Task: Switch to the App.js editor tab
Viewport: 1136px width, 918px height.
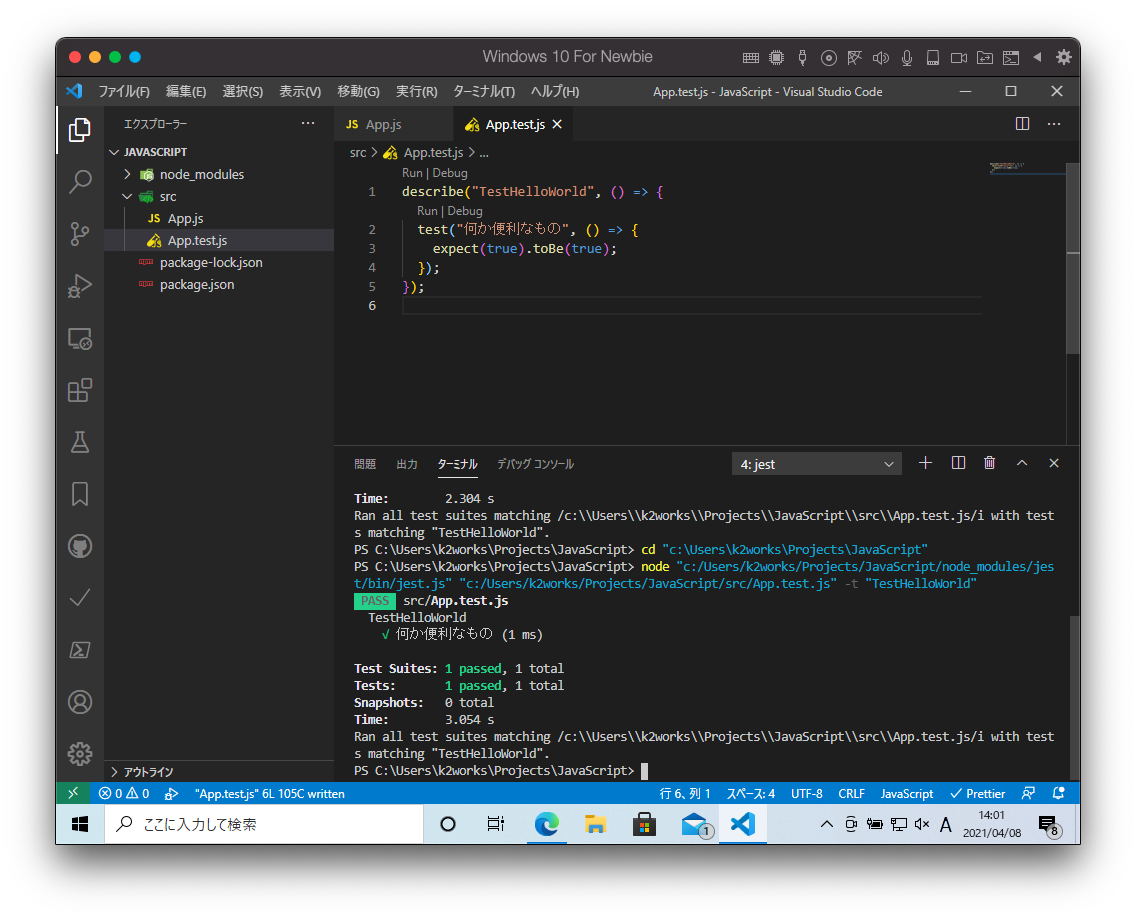Action: pyautogui.click(x=383, y=125)
